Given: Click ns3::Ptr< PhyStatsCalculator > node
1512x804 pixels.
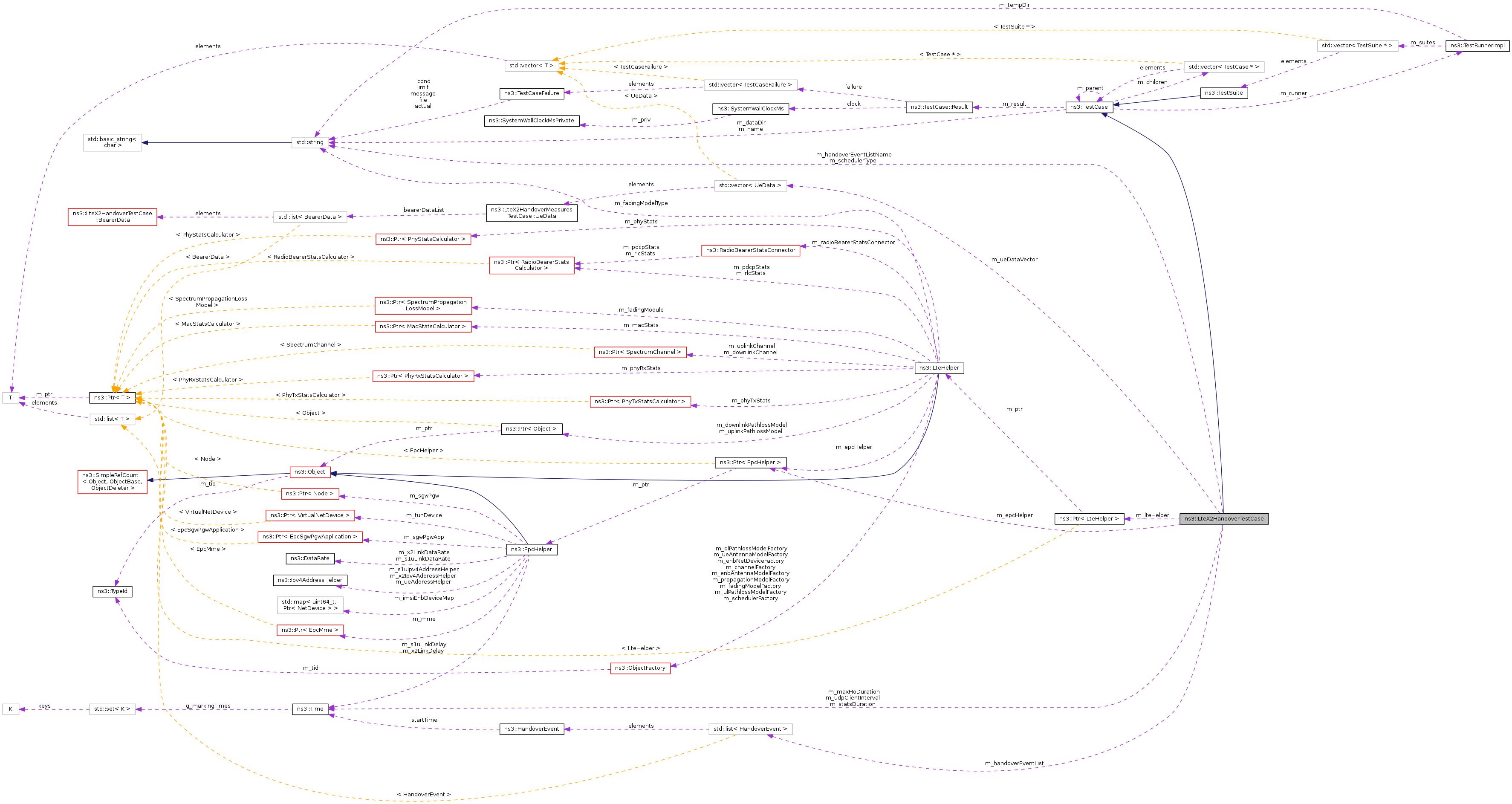Looking at the screenshot, I should [x=422, y=240].
